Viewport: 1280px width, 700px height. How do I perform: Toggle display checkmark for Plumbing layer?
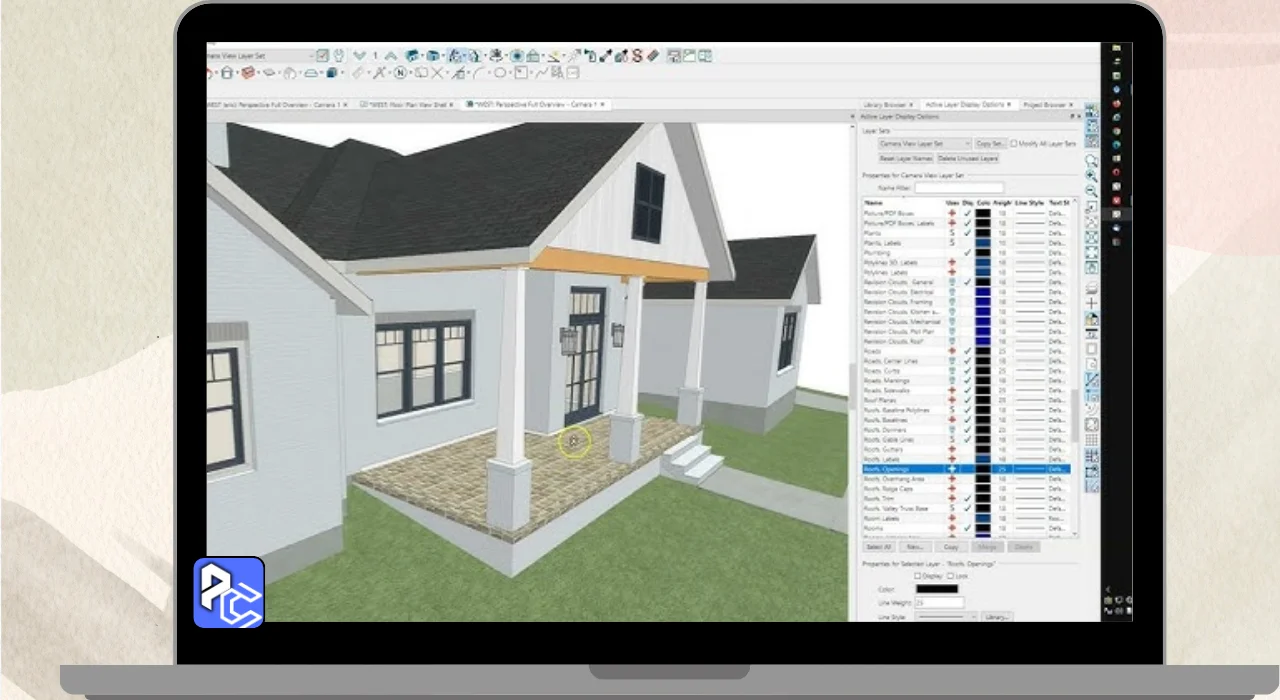coord(967,252)
